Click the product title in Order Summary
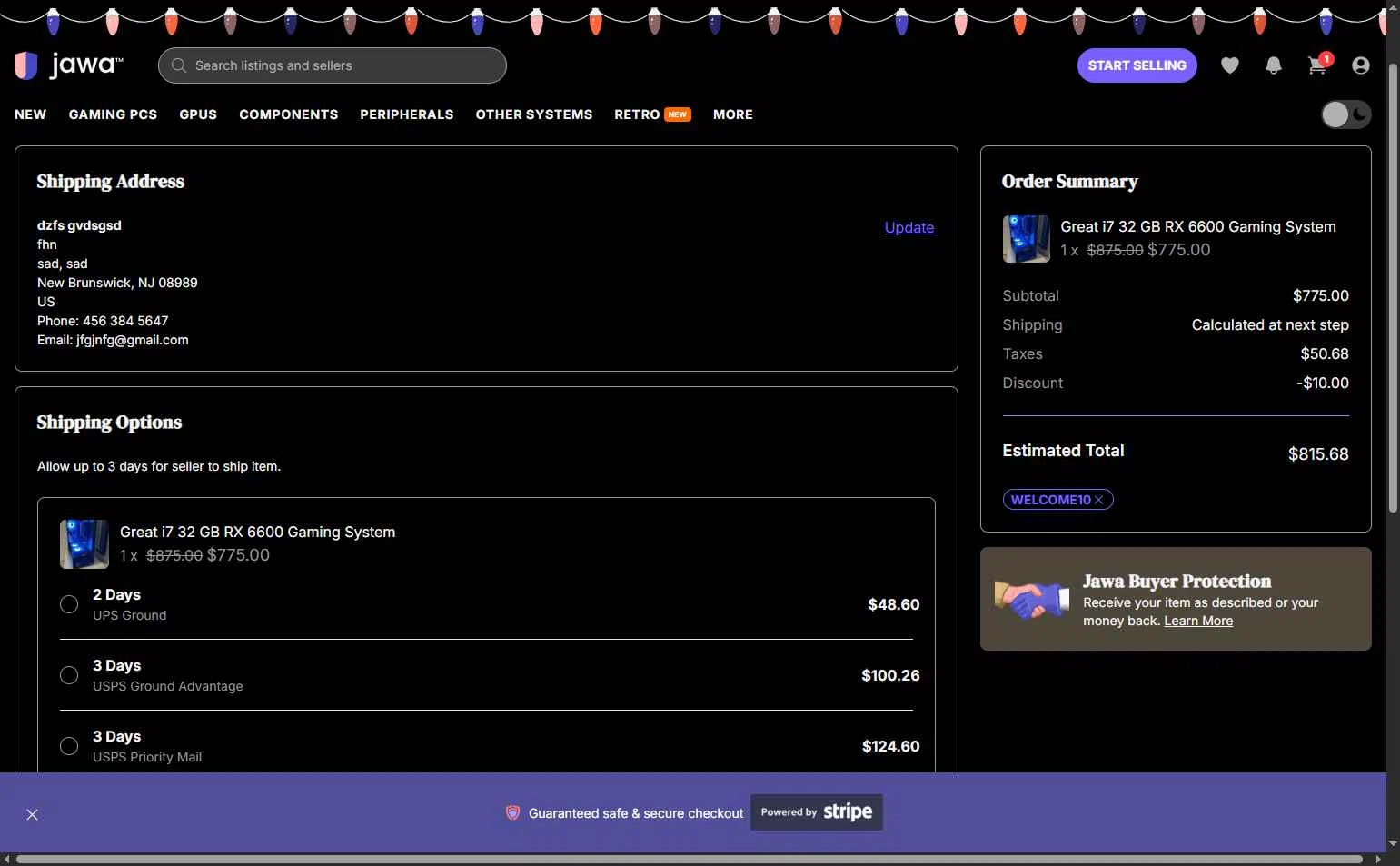Screen dimensions: 1400x866 (x=1197, y=226)
